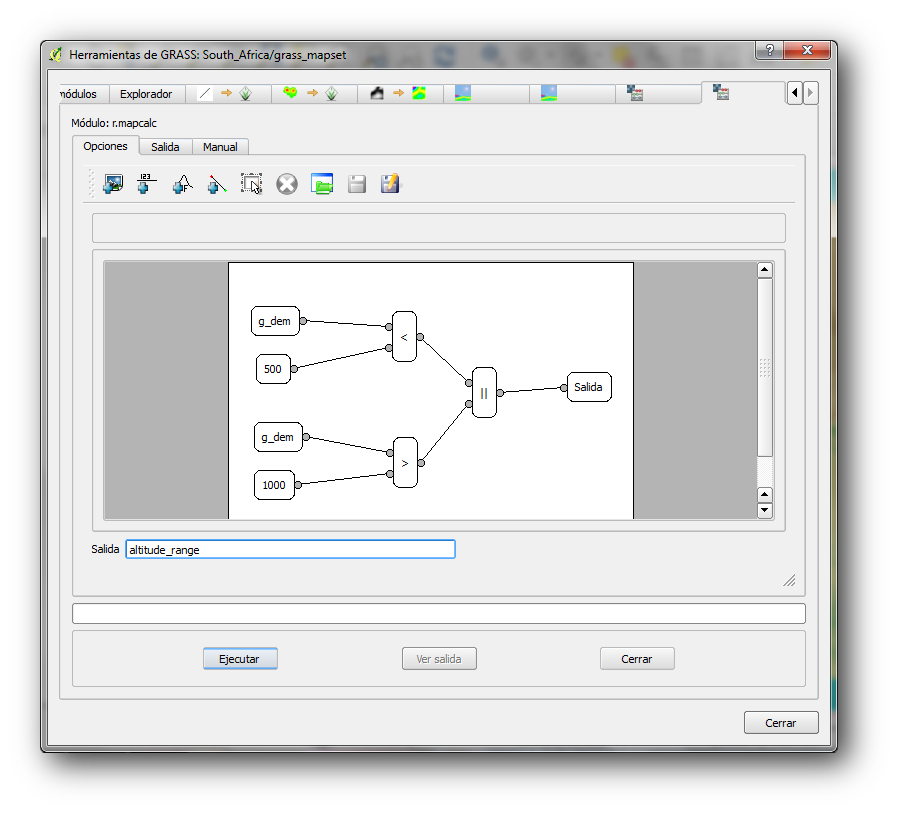Screen dimensions: 898x813
Task: Click the Salida output name field
Action: tap(290, 550)
